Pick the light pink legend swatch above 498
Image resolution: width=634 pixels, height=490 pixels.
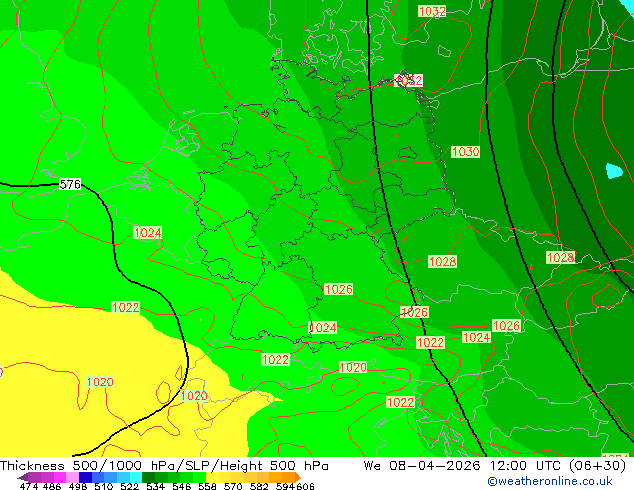tap(72, 477)
